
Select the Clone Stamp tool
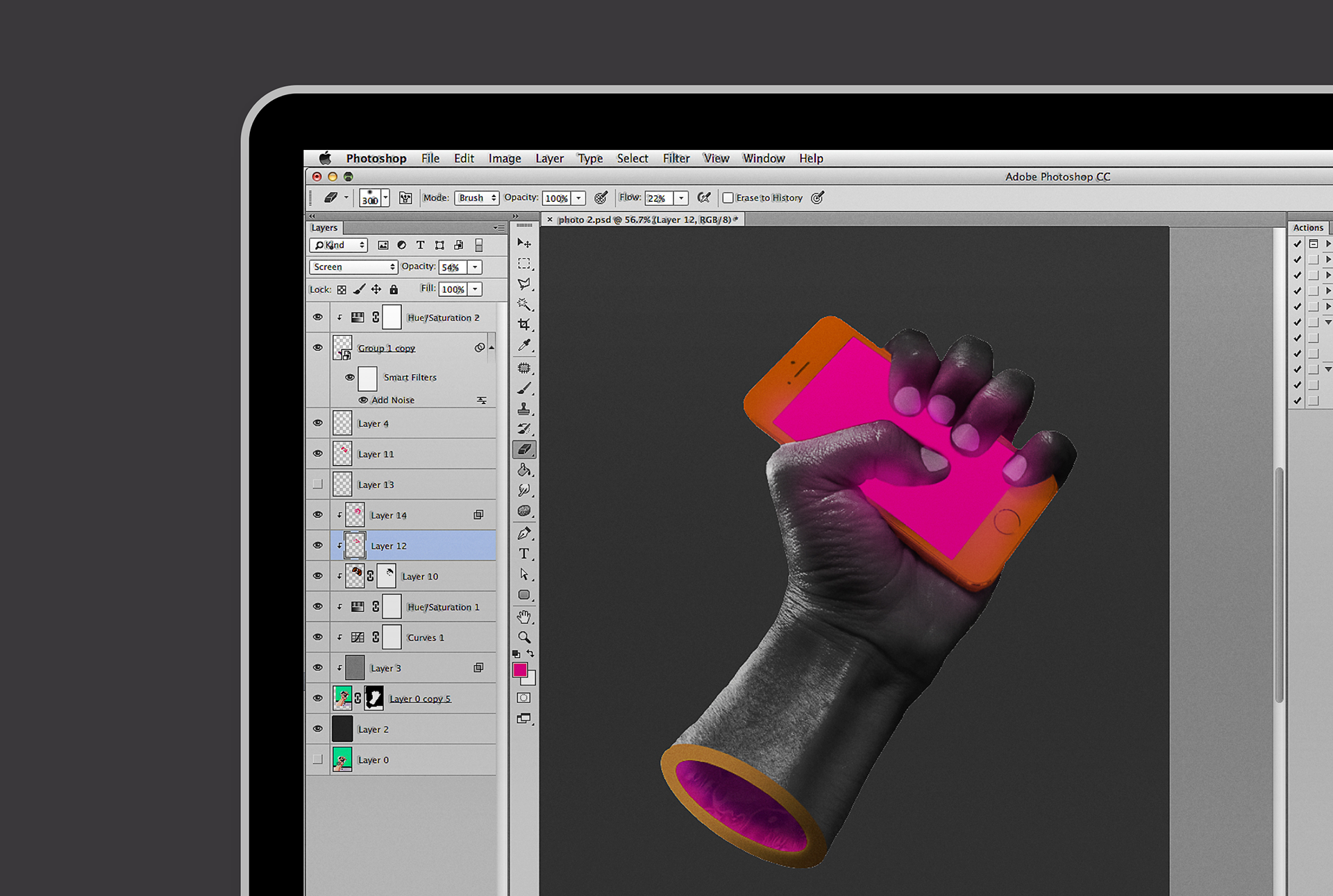click(x=524, y=409)
